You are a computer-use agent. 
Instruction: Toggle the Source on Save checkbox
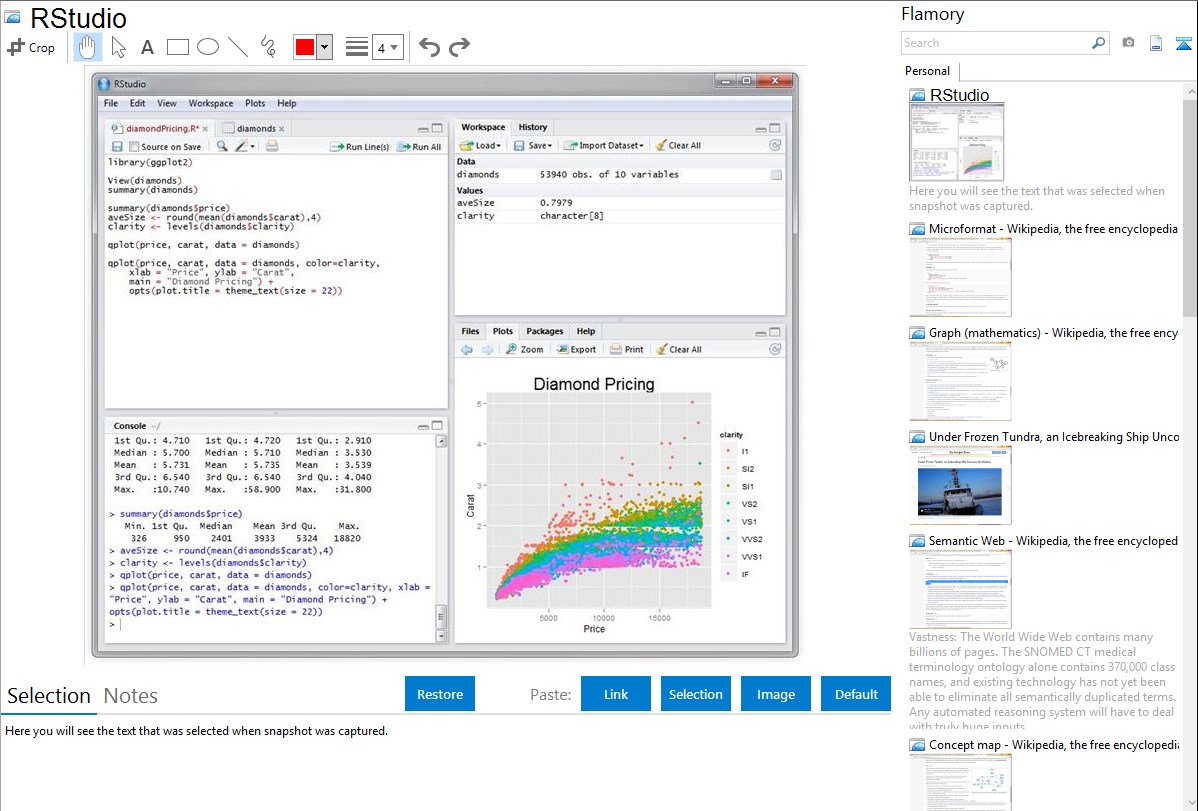click(x=134, y=147)
